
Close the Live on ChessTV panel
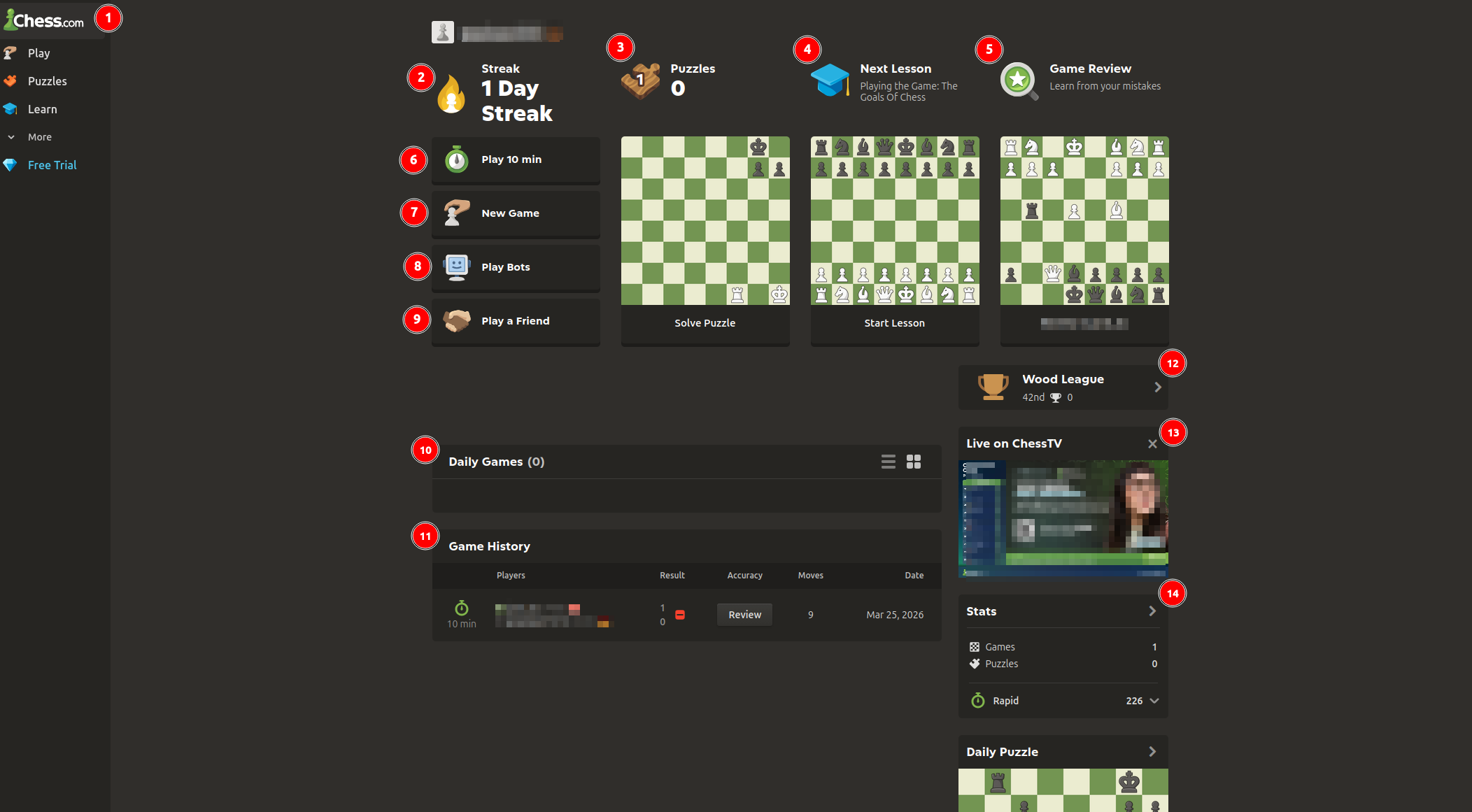1152,444
